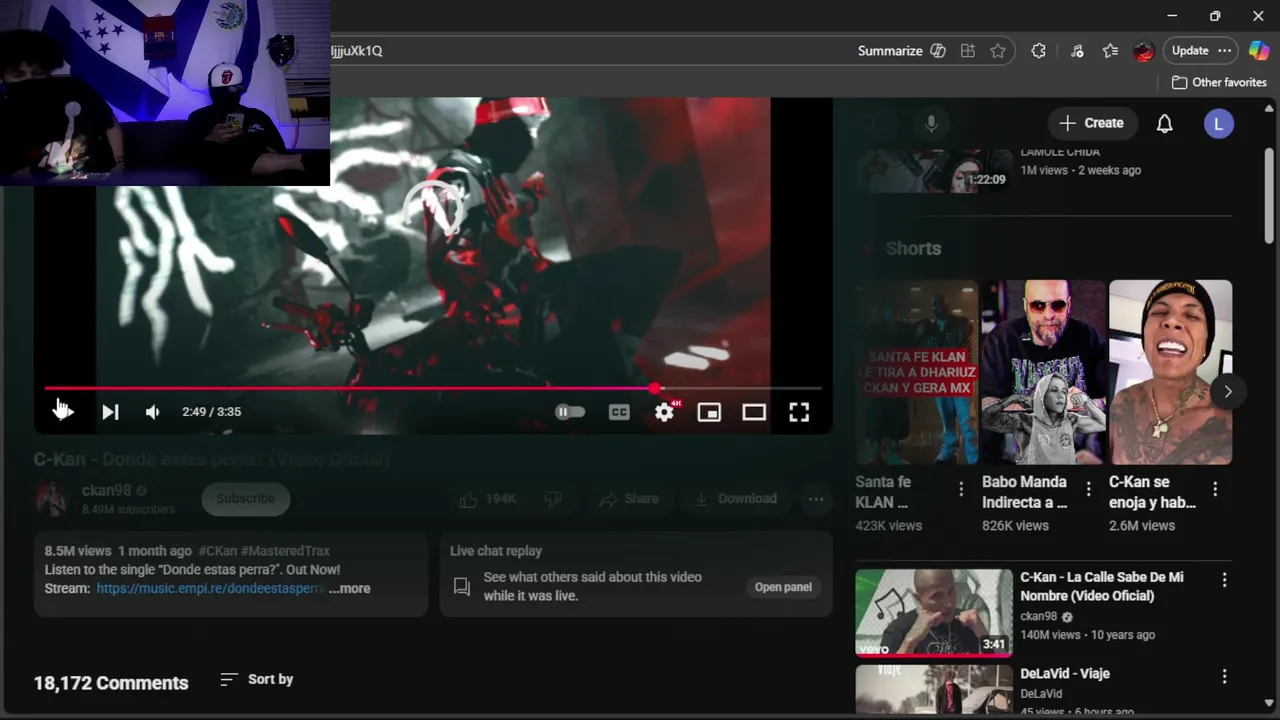Open the favorites list icon in toolbar
This screenshot has width=1280, height=720.
[x=1110, y=51]
